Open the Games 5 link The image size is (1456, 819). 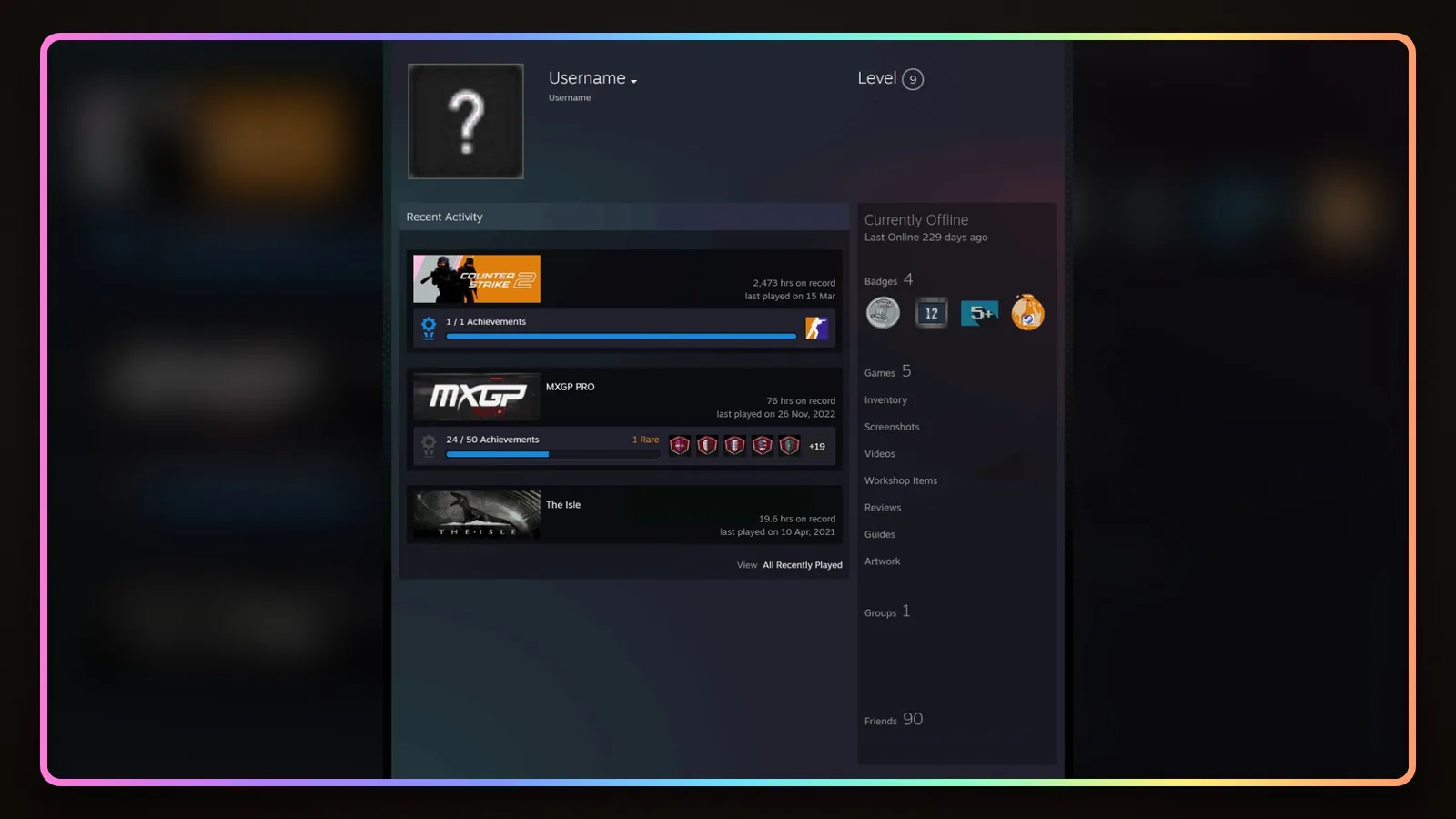pos(887,371)
